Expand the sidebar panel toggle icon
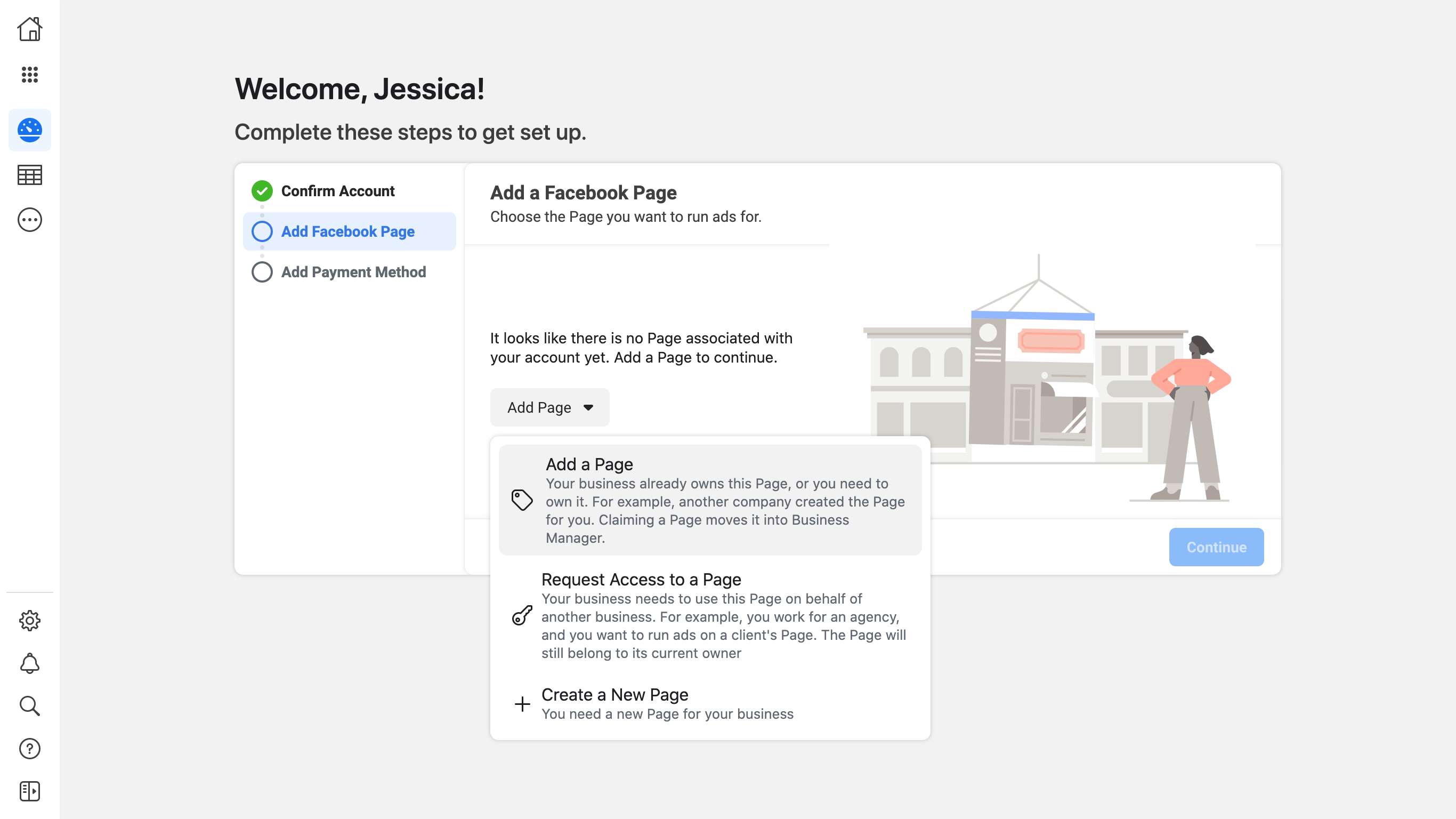1456x819 pixels. tap(29, 791)
